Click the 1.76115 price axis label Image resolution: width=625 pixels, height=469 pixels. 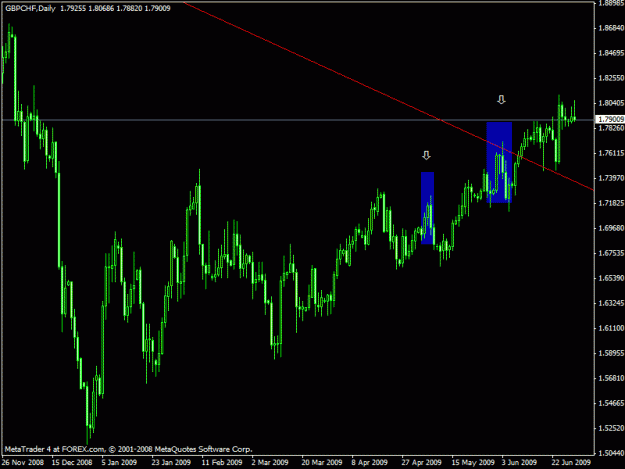pos(611,153)
